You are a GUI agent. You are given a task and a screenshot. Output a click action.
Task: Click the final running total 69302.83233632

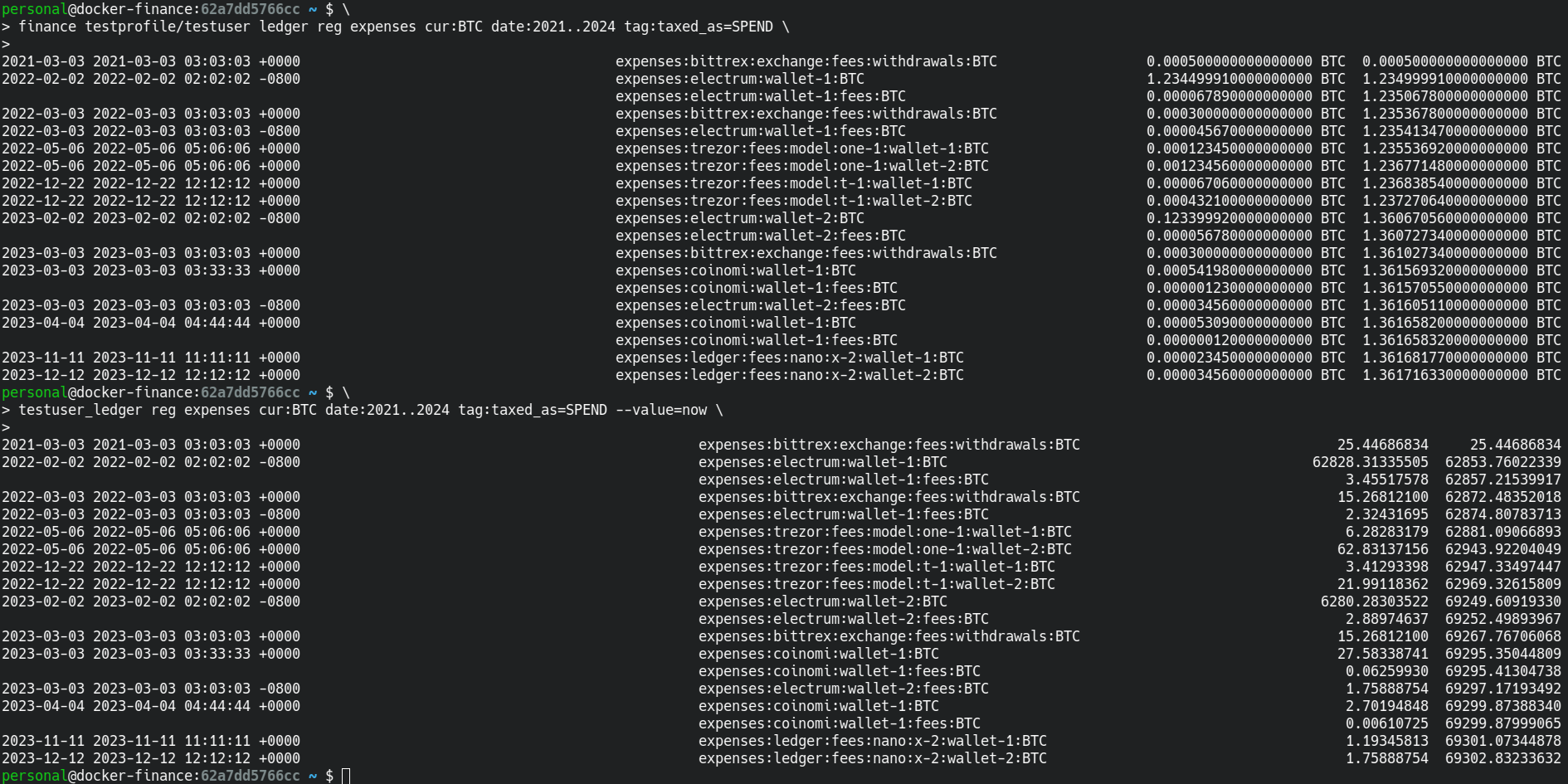click(x=1502, y=758)
